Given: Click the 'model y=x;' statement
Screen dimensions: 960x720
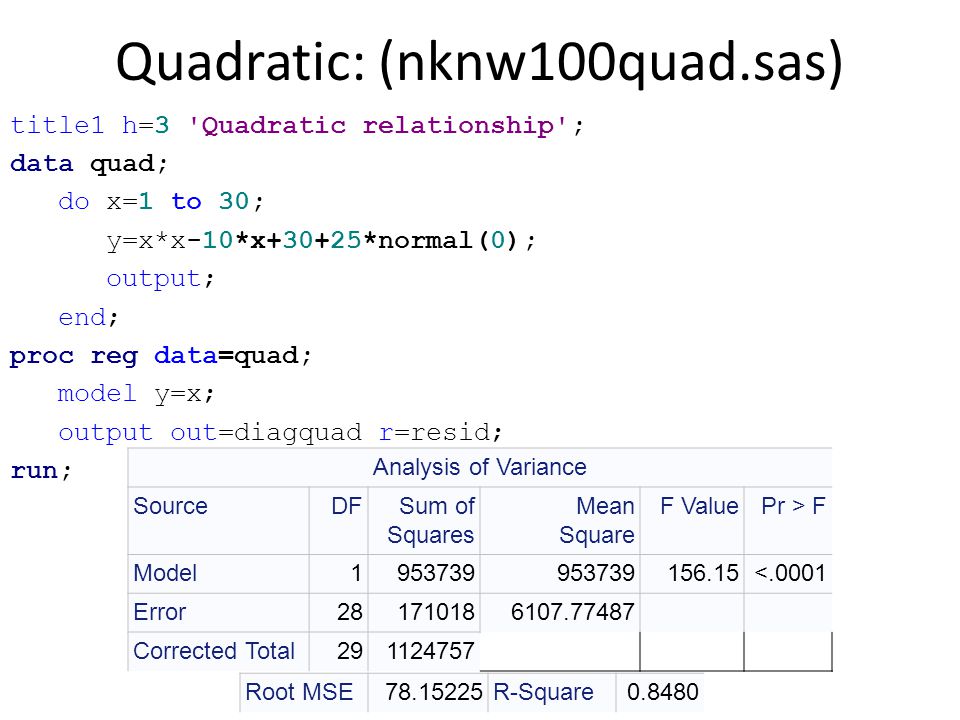Looking at the screenshot, I should click(x=136, y=394).
